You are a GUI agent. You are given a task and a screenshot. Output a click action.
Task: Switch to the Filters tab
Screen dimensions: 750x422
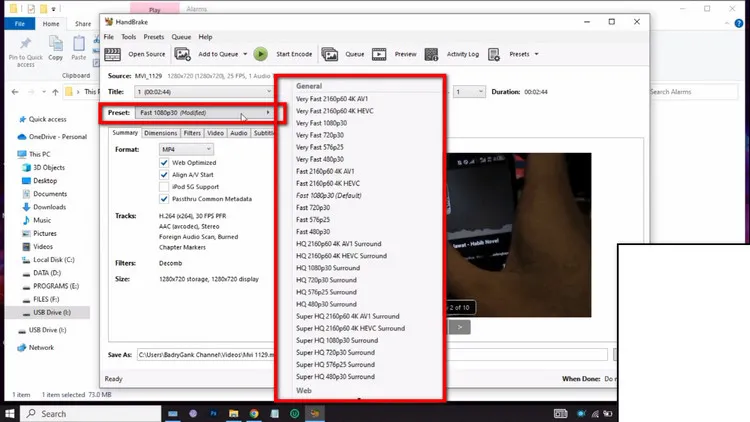[192, 133]
